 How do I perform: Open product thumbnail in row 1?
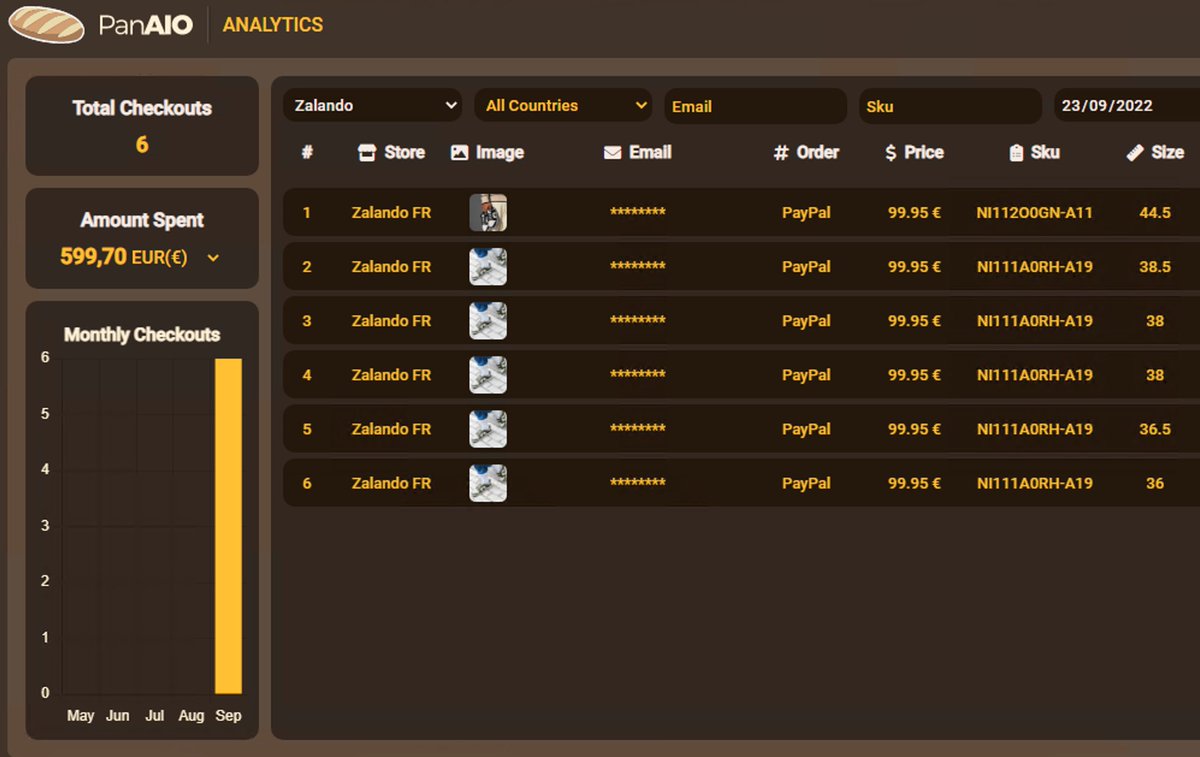[x=488, y=213]
